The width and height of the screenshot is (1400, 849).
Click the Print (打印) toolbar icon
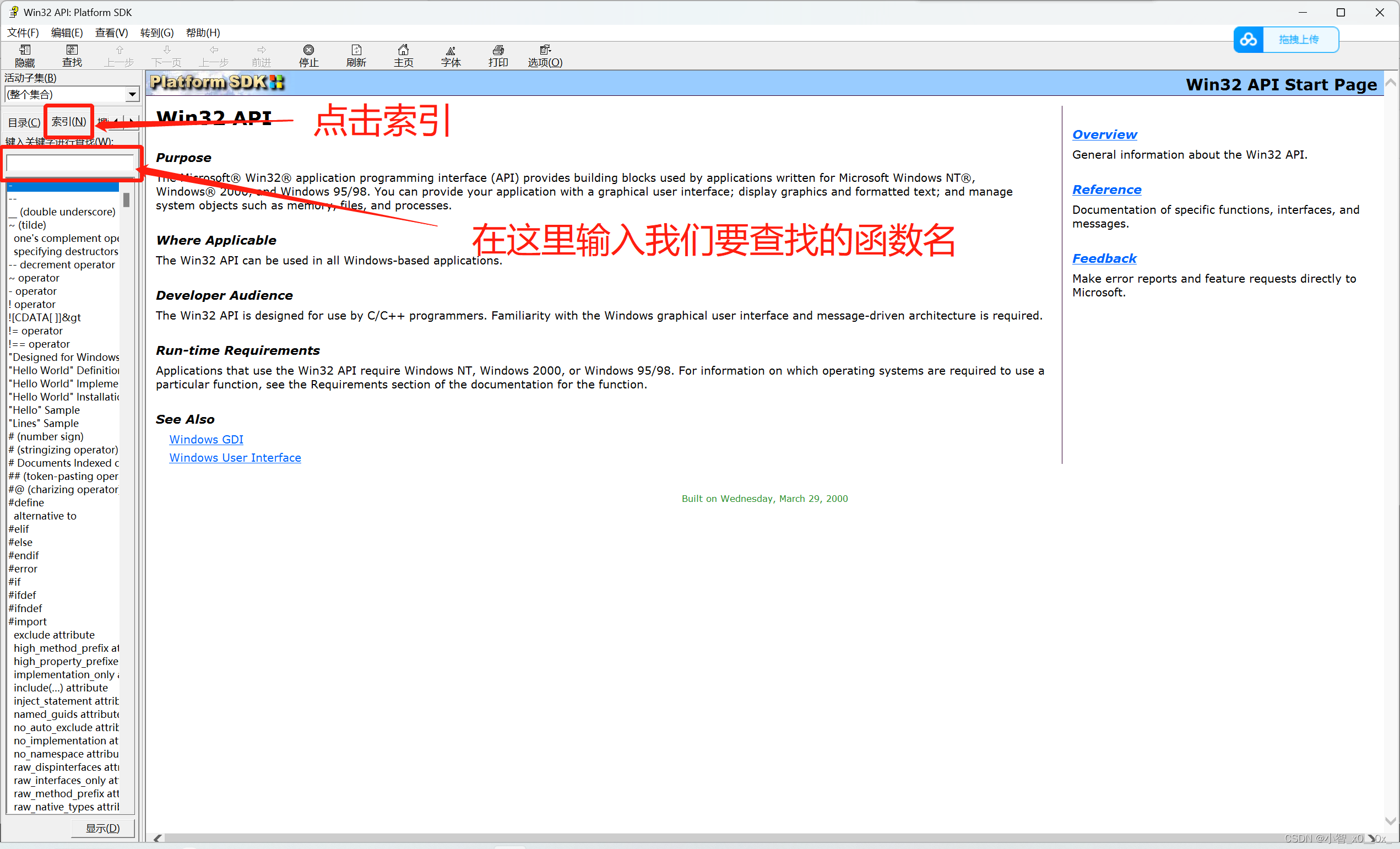pos(498,56)
